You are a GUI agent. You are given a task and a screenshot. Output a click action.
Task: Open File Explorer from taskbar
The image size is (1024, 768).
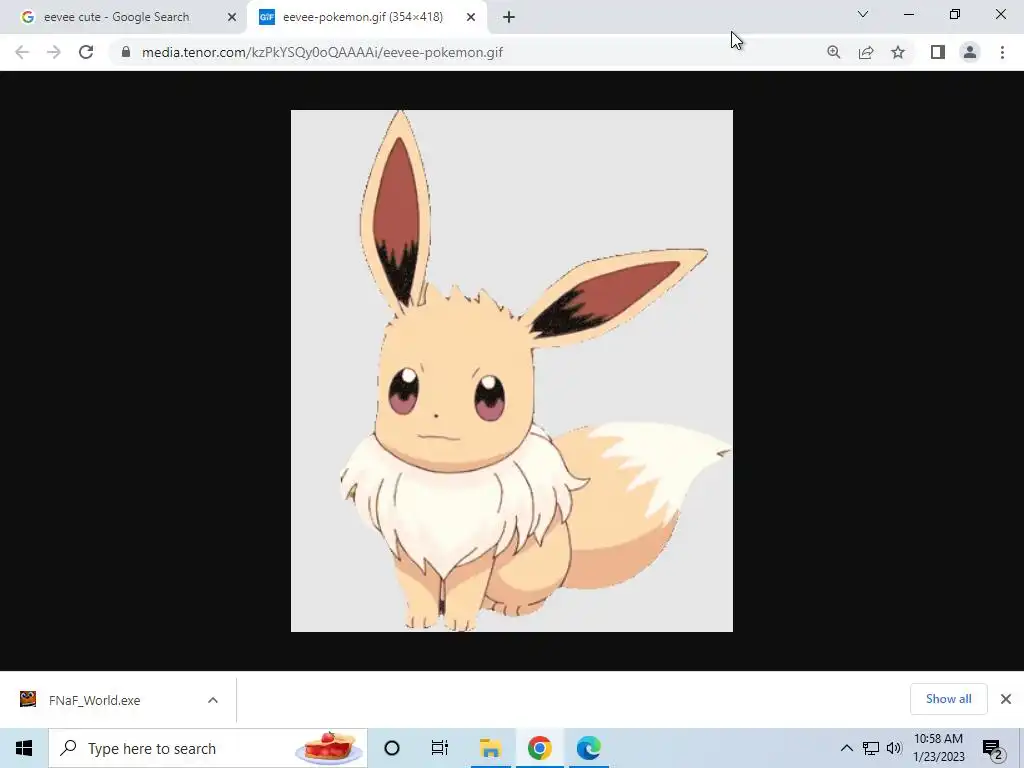490,748
